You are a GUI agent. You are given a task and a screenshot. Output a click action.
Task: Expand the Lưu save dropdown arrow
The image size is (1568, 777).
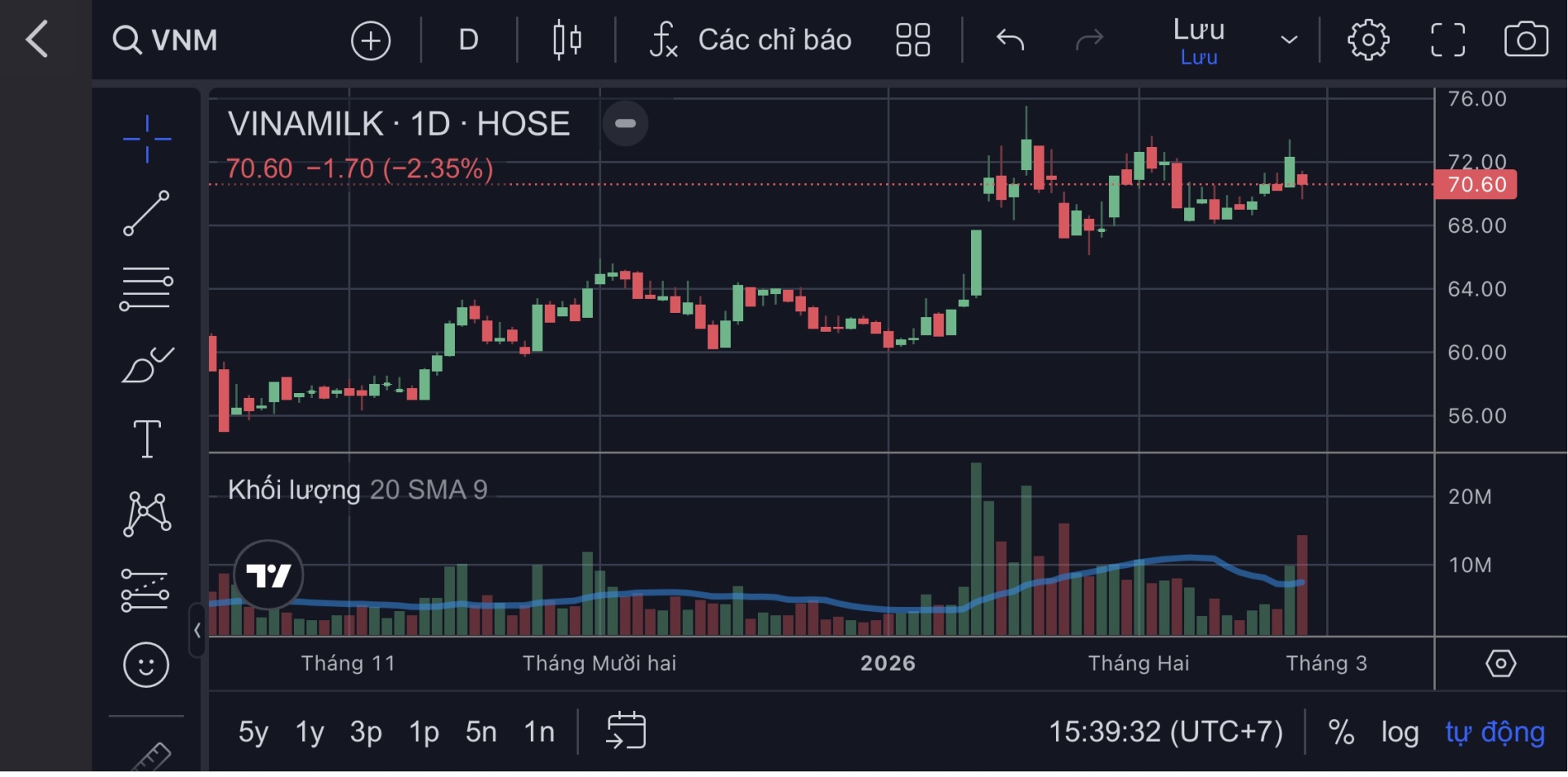pos(1289,40)
